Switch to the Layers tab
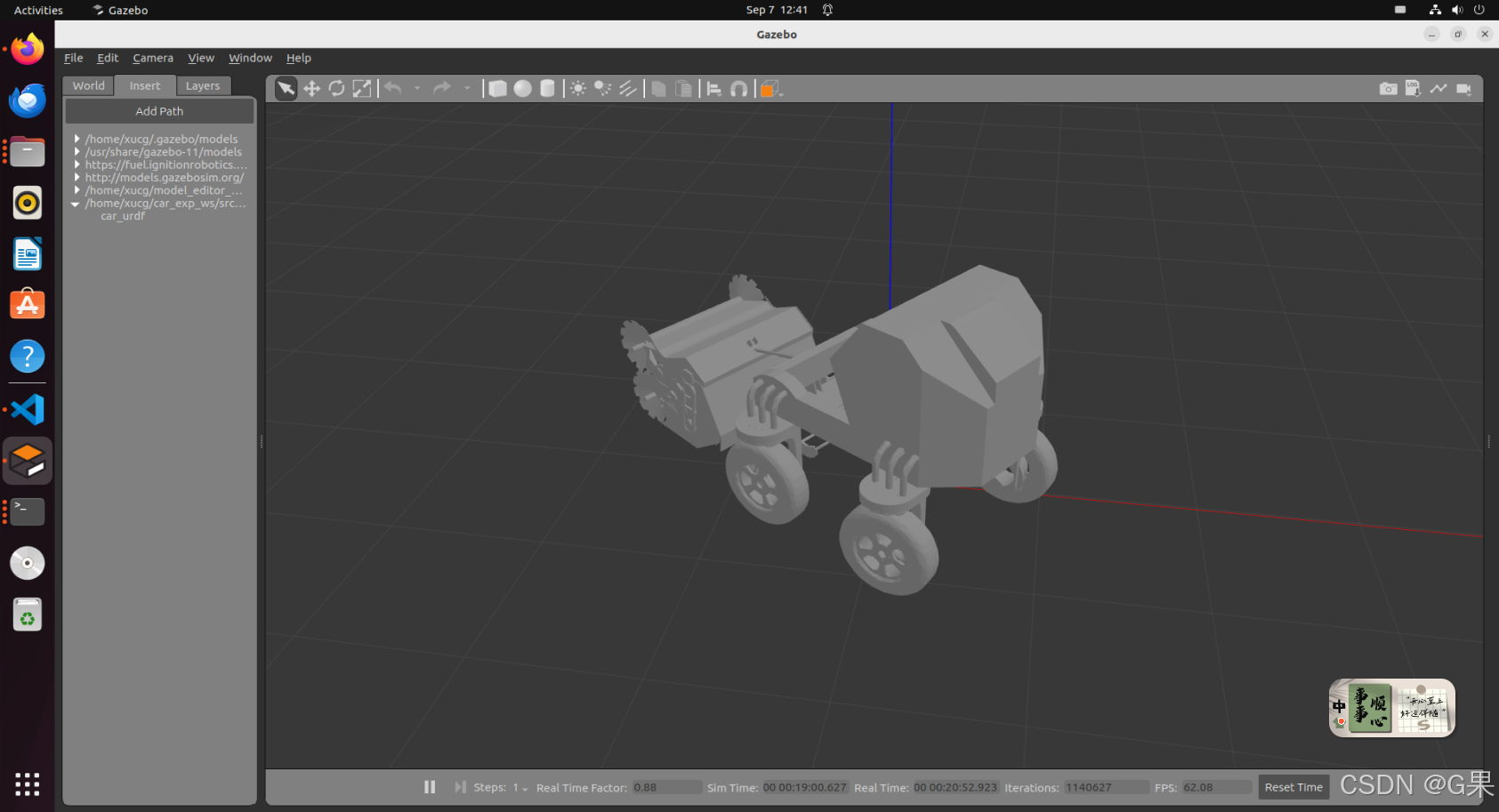Screen dimensions: 1499x812 coord(203,85)
